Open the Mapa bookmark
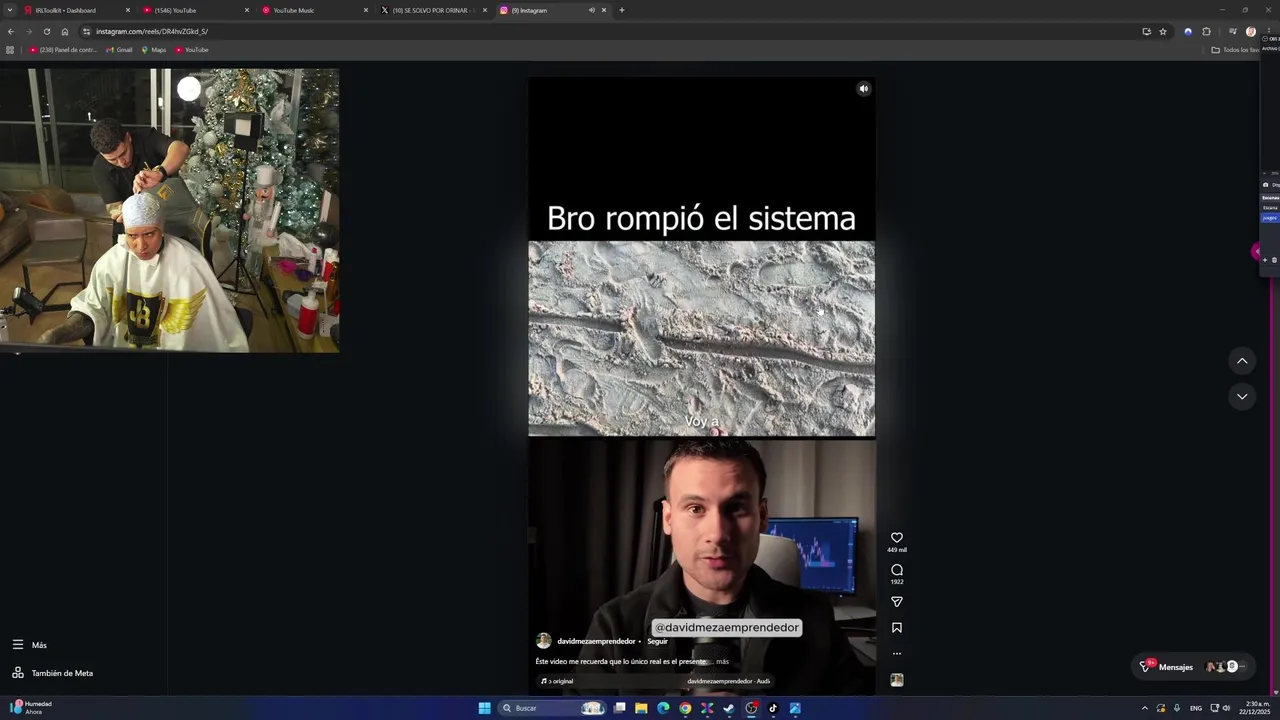The width and height of the screenshot is (1280, 720). pos(153,50)
